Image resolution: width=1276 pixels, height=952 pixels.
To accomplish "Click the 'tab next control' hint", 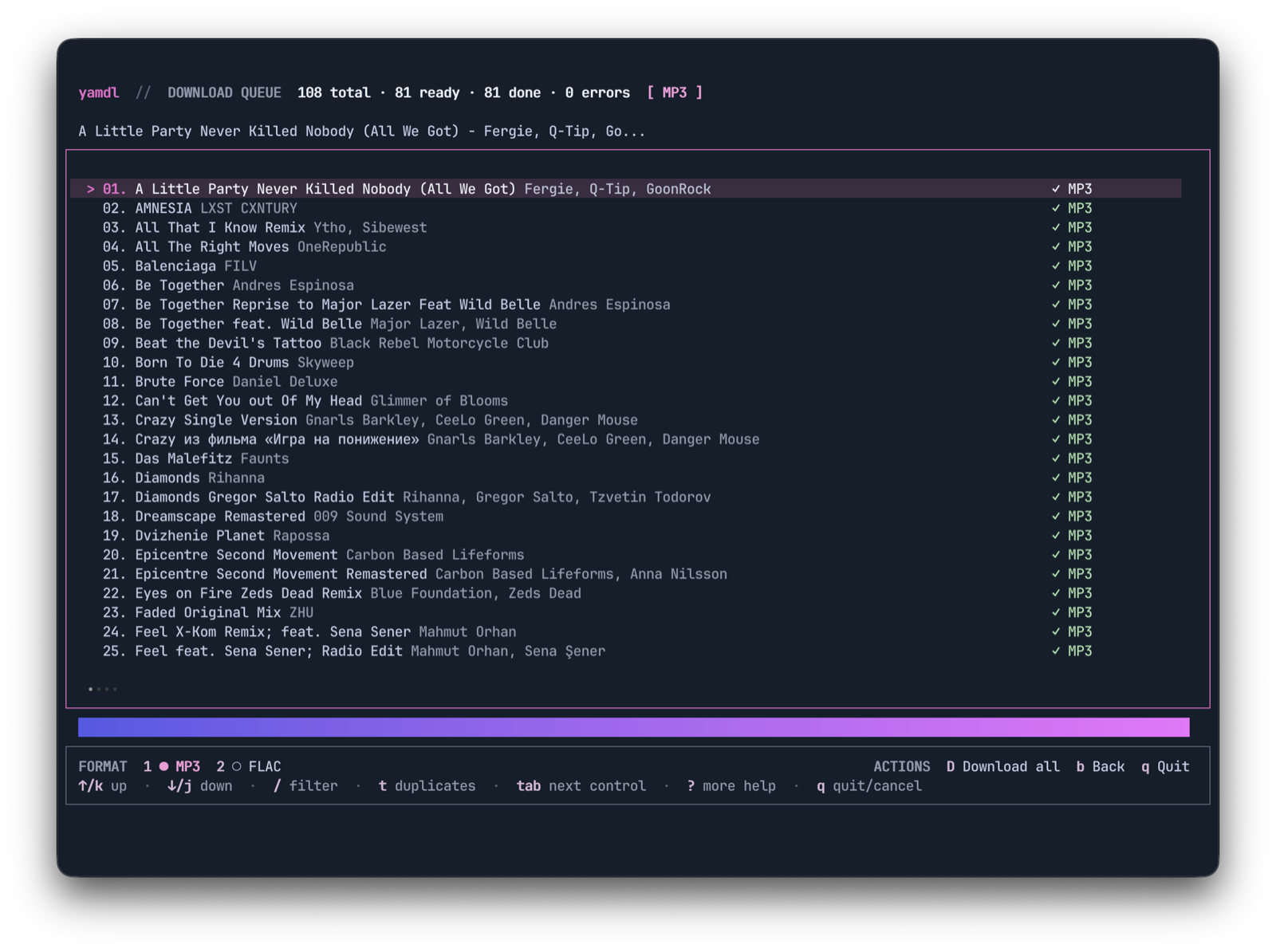I will pos(581,786).
